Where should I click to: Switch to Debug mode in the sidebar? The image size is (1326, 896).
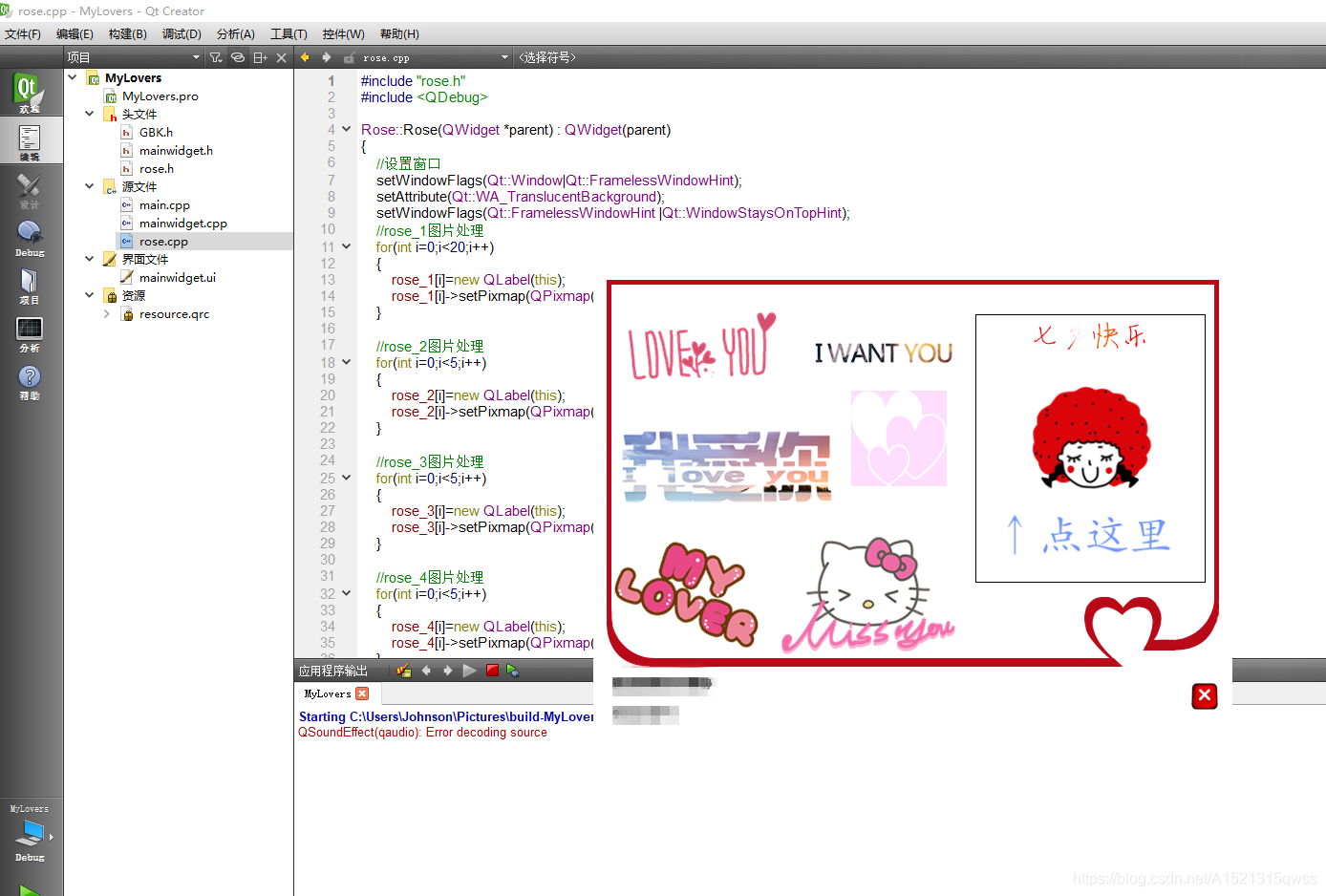pos(29,238)
